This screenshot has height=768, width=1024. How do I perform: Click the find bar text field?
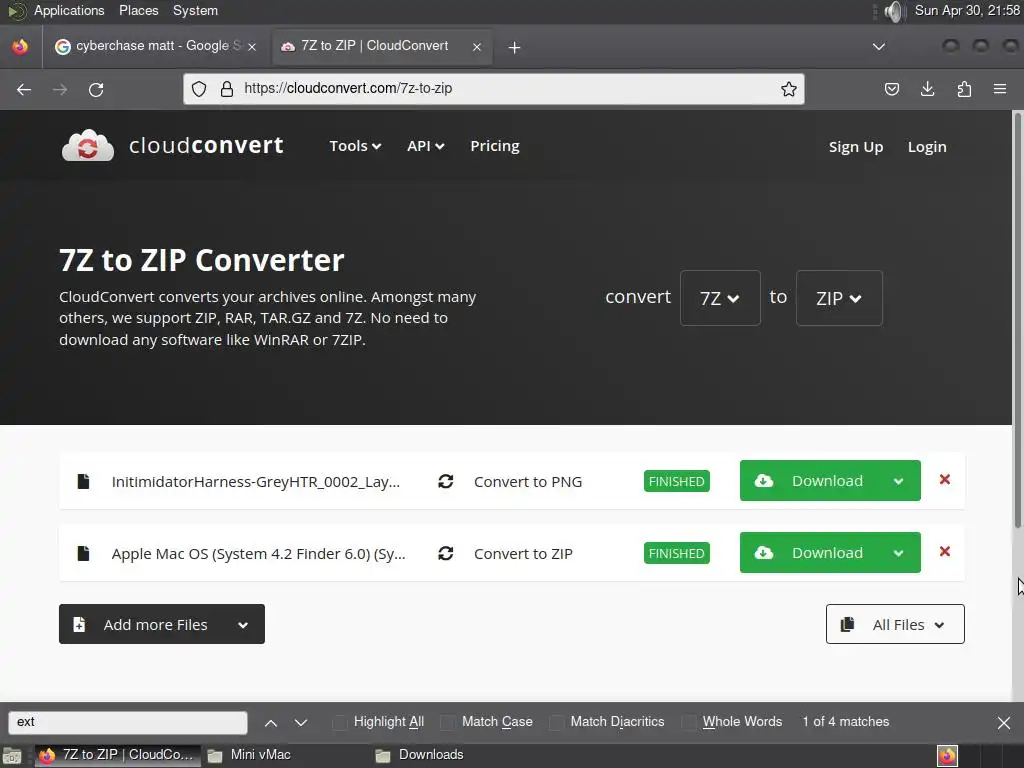pyautogui.click(x=128, y=722)
